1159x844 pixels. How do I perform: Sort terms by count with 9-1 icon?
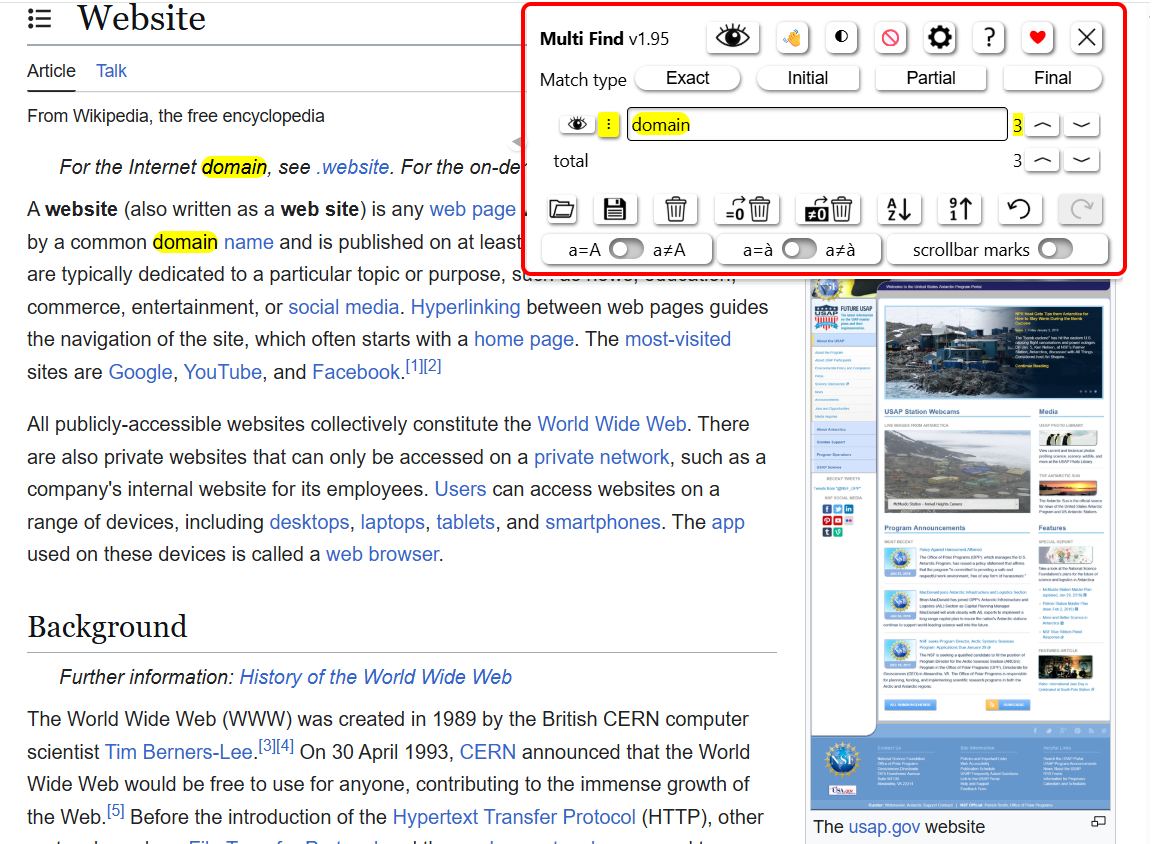959,209
